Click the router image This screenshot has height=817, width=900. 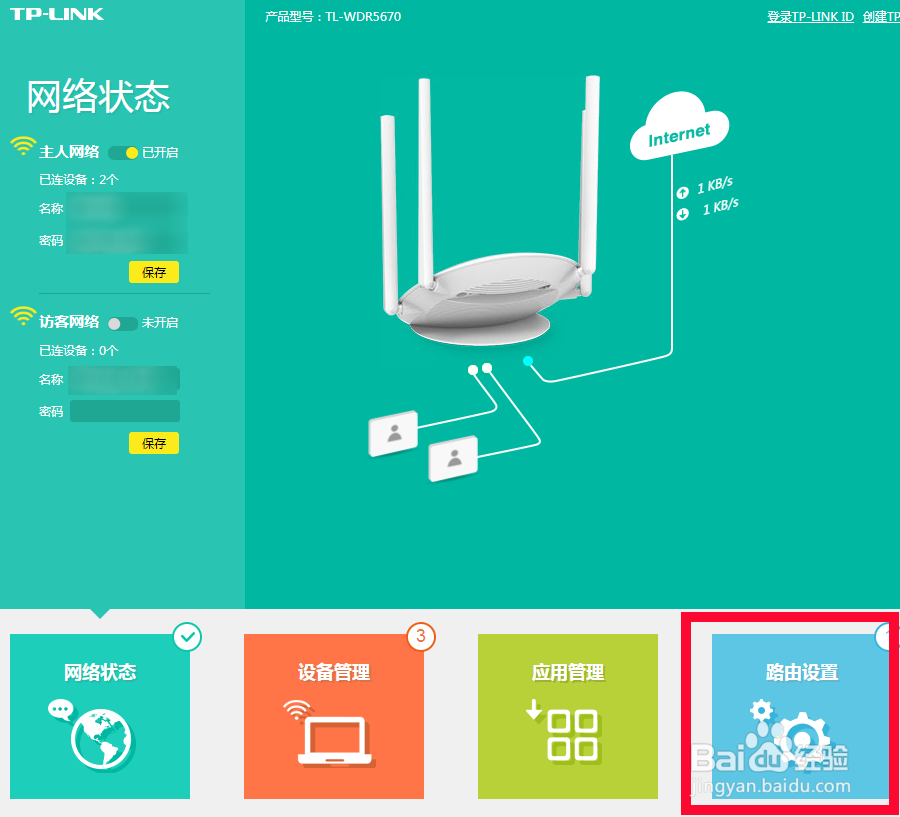(488, 211)
